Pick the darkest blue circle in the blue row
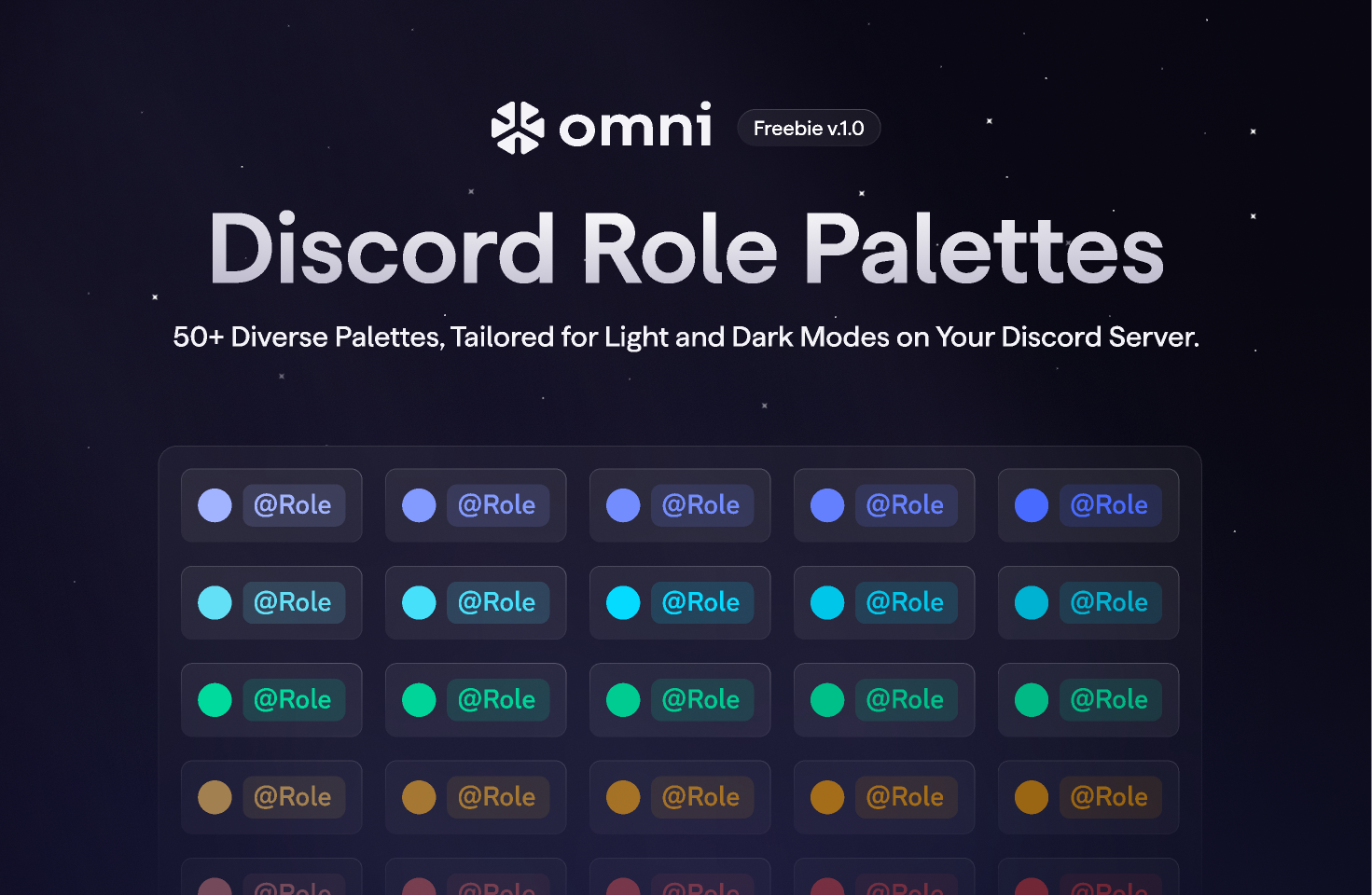Screen dimensions: 1372x895 click(x=1032, y=505)
